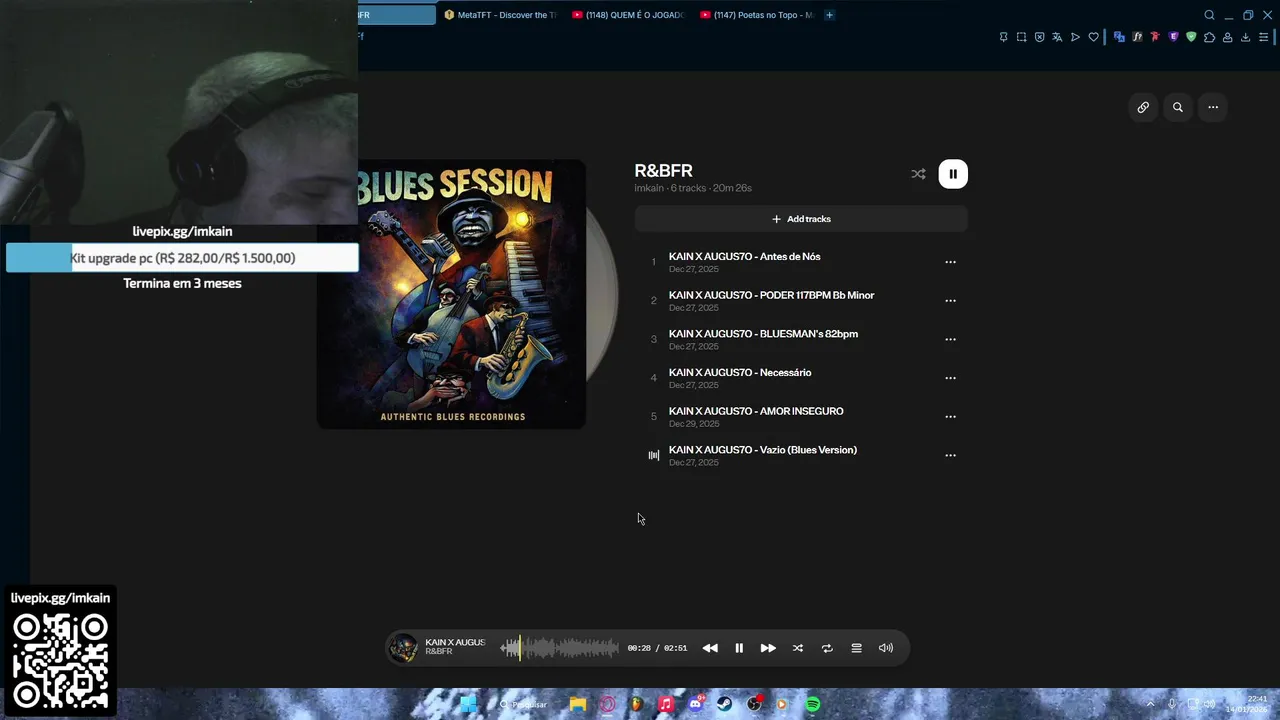The image size is (1280, 720).
Task: Click the Blues Session album cover
Action: tap(451, 294)
